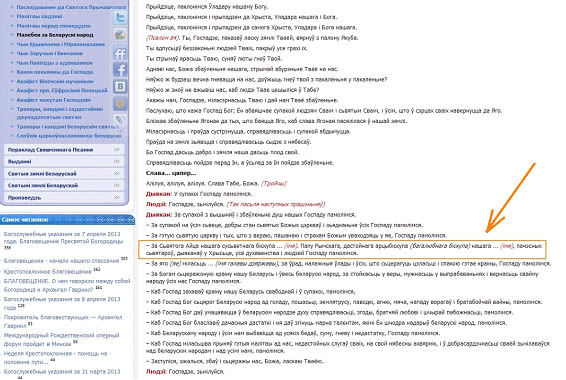Expand the Пераклад Свяшчэннага Пісання section
Screen dimensions: 566x380
click(64, 149)
